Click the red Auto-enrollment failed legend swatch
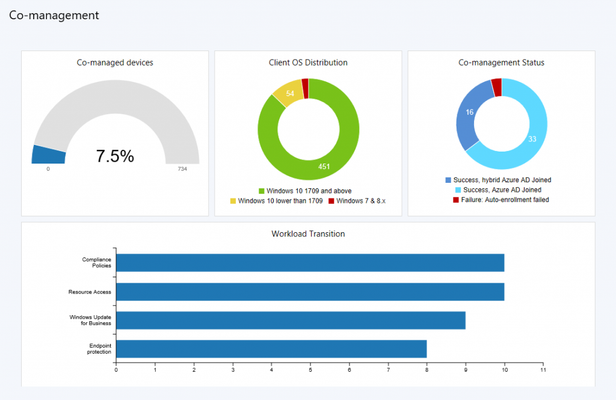Viewport: 616px width, 400px height. [456, 200]
